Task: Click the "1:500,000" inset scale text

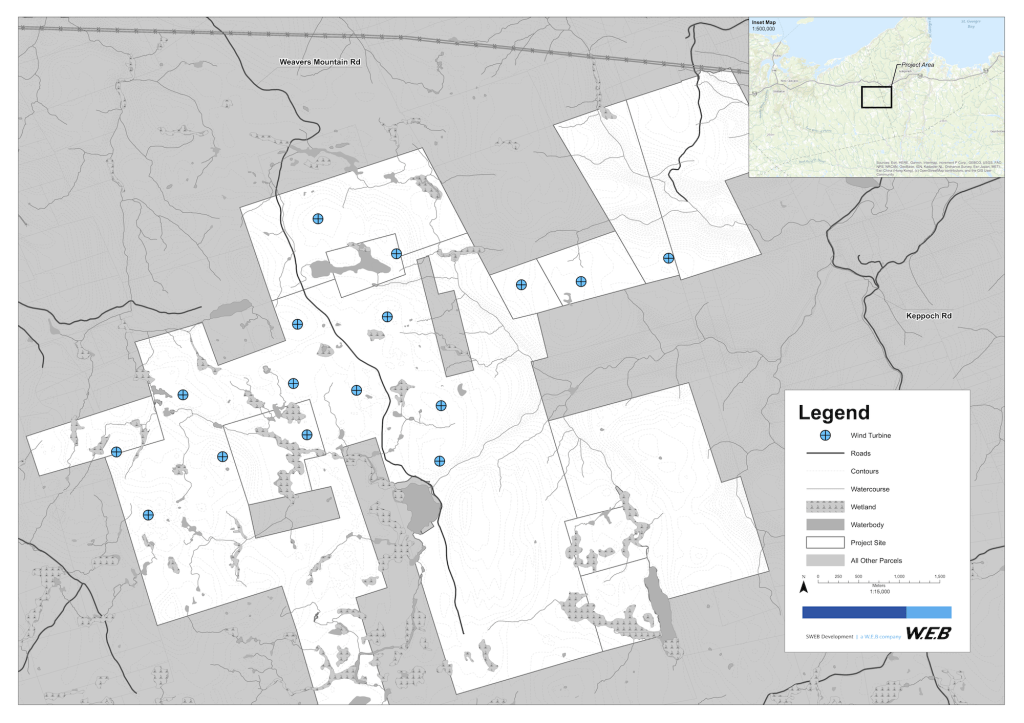Action: click(x=763, y=29)
